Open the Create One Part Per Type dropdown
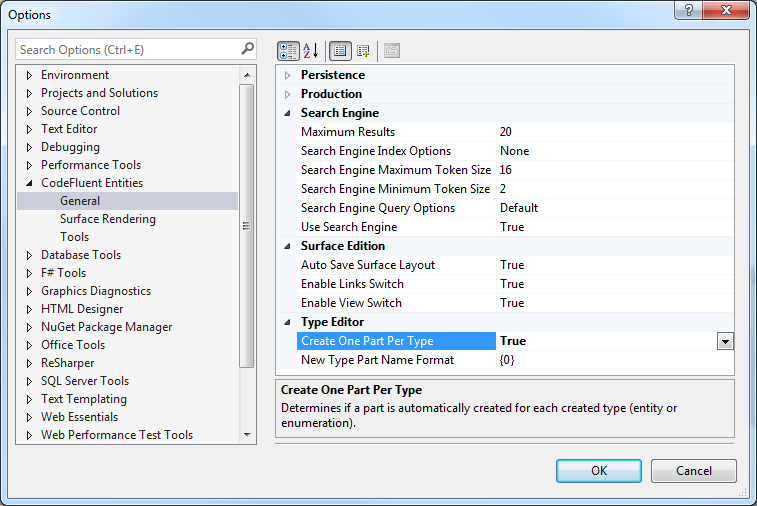Screen dimensions: 757x506 pos(725,341)
